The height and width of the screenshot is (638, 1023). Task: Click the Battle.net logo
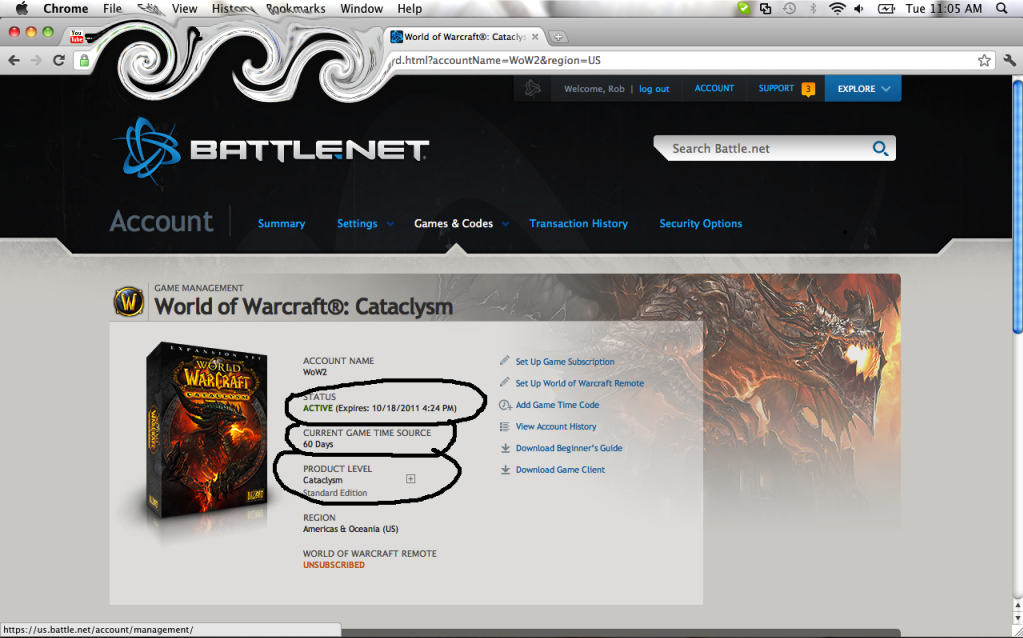click(270, 150)
